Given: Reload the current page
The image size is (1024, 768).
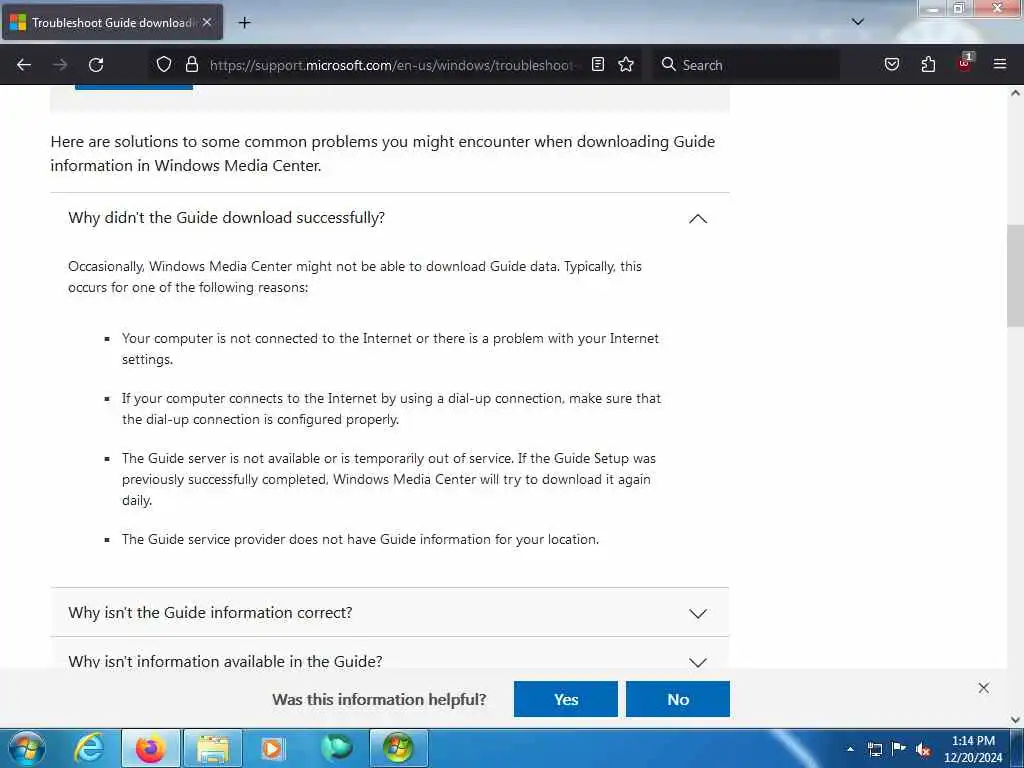Looking at the screenshot, I should 96,65.
